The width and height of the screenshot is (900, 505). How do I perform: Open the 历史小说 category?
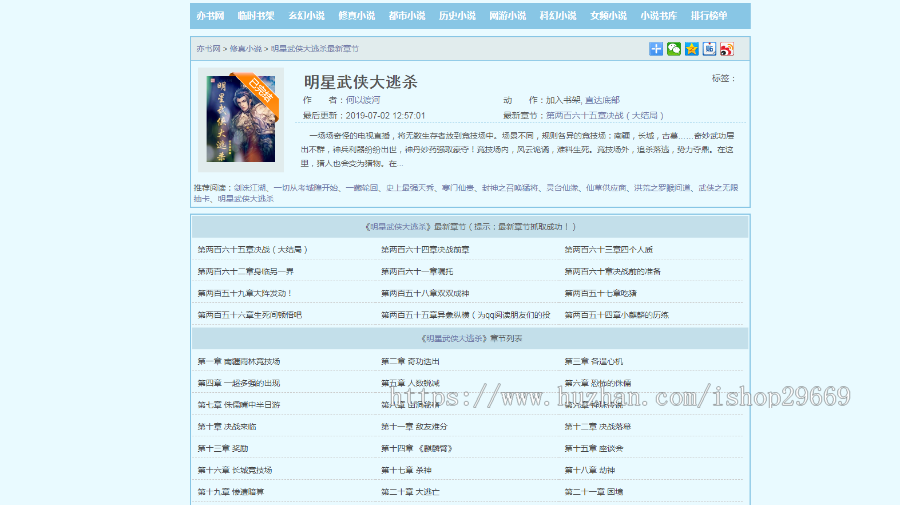[457, 16]
